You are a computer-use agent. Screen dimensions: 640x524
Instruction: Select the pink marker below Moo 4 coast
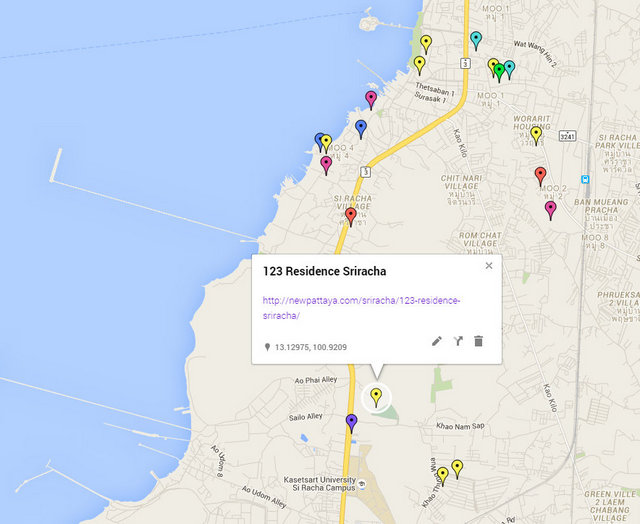(326, 166)
